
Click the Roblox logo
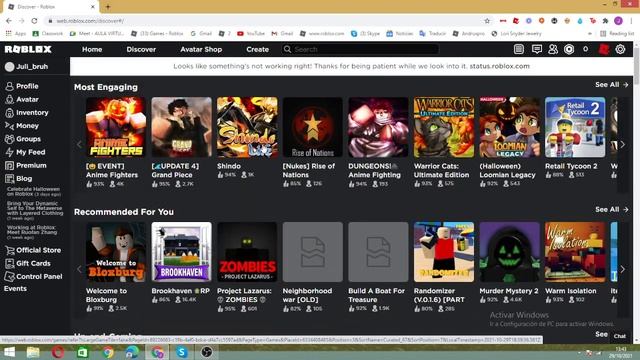pos(28,49)
